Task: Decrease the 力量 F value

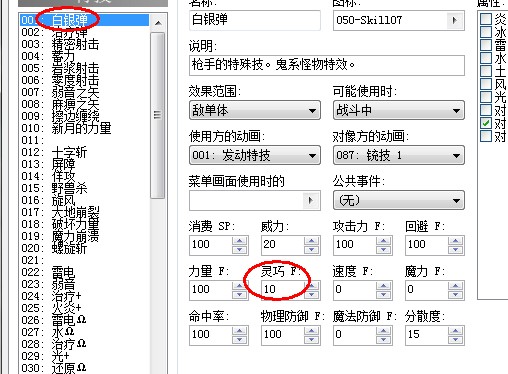Action: 240,295
